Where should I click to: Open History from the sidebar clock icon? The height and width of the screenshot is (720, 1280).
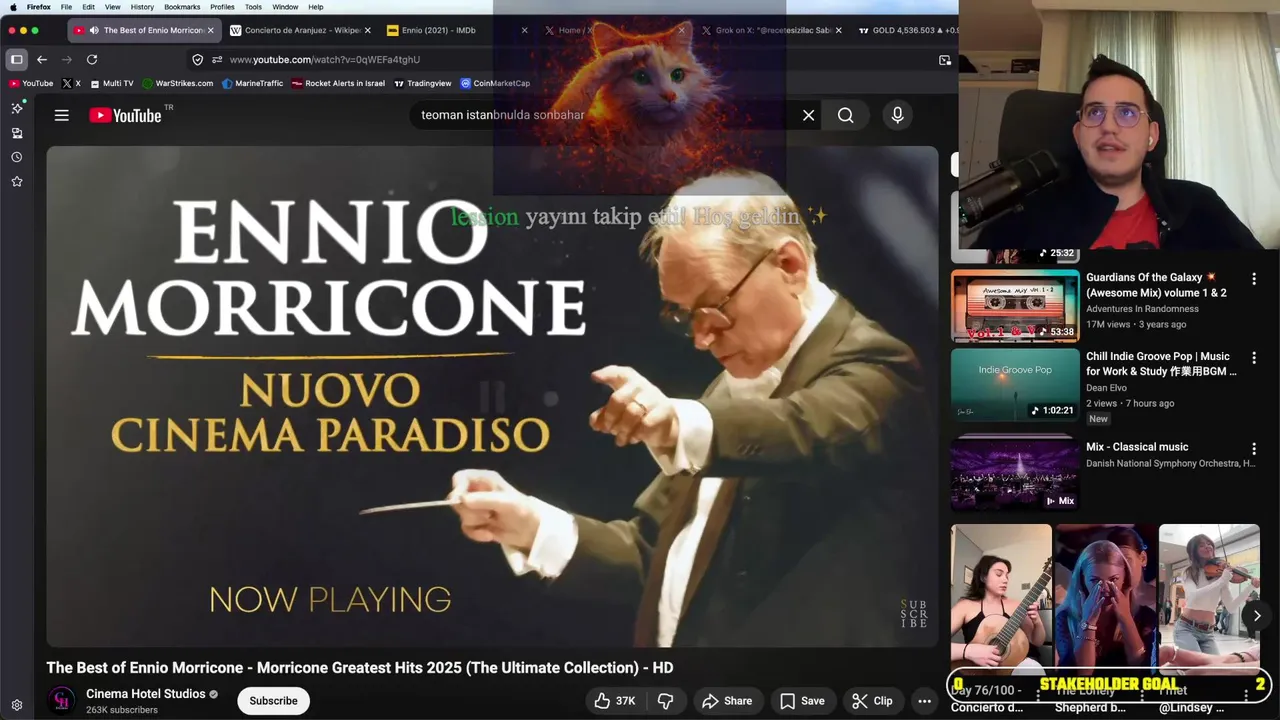[17, 157]
